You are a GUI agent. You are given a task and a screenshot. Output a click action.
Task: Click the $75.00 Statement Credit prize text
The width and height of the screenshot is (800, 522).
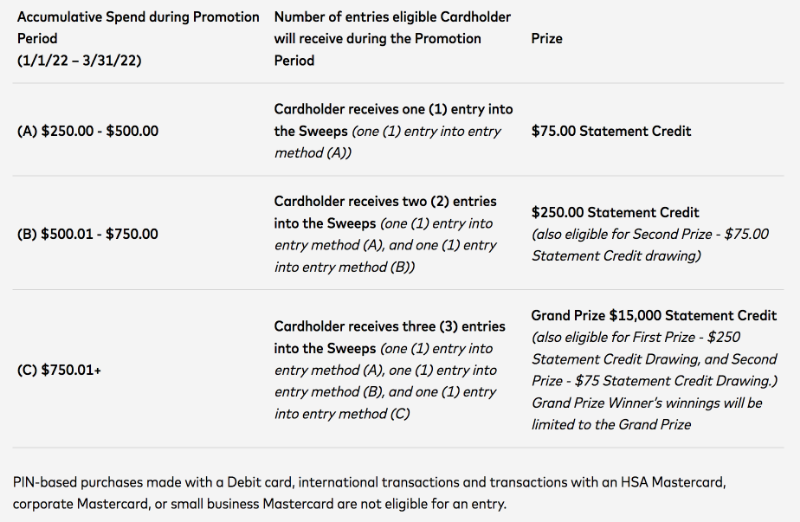(611, 131)
